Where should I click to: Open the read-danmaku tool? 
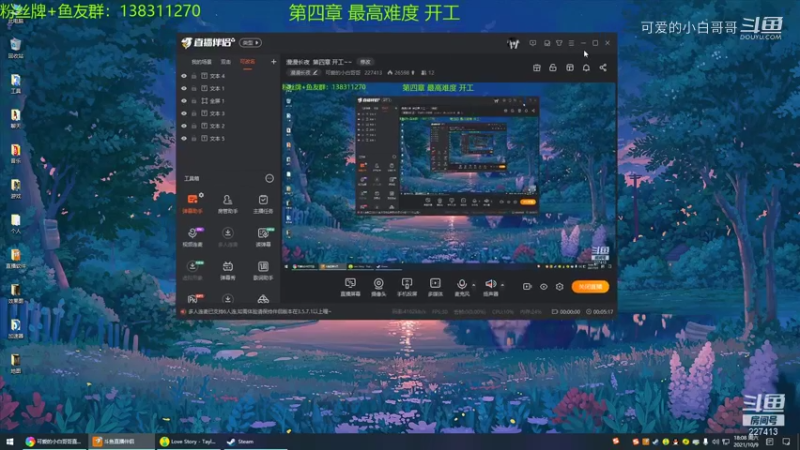(x=263, y=237)
